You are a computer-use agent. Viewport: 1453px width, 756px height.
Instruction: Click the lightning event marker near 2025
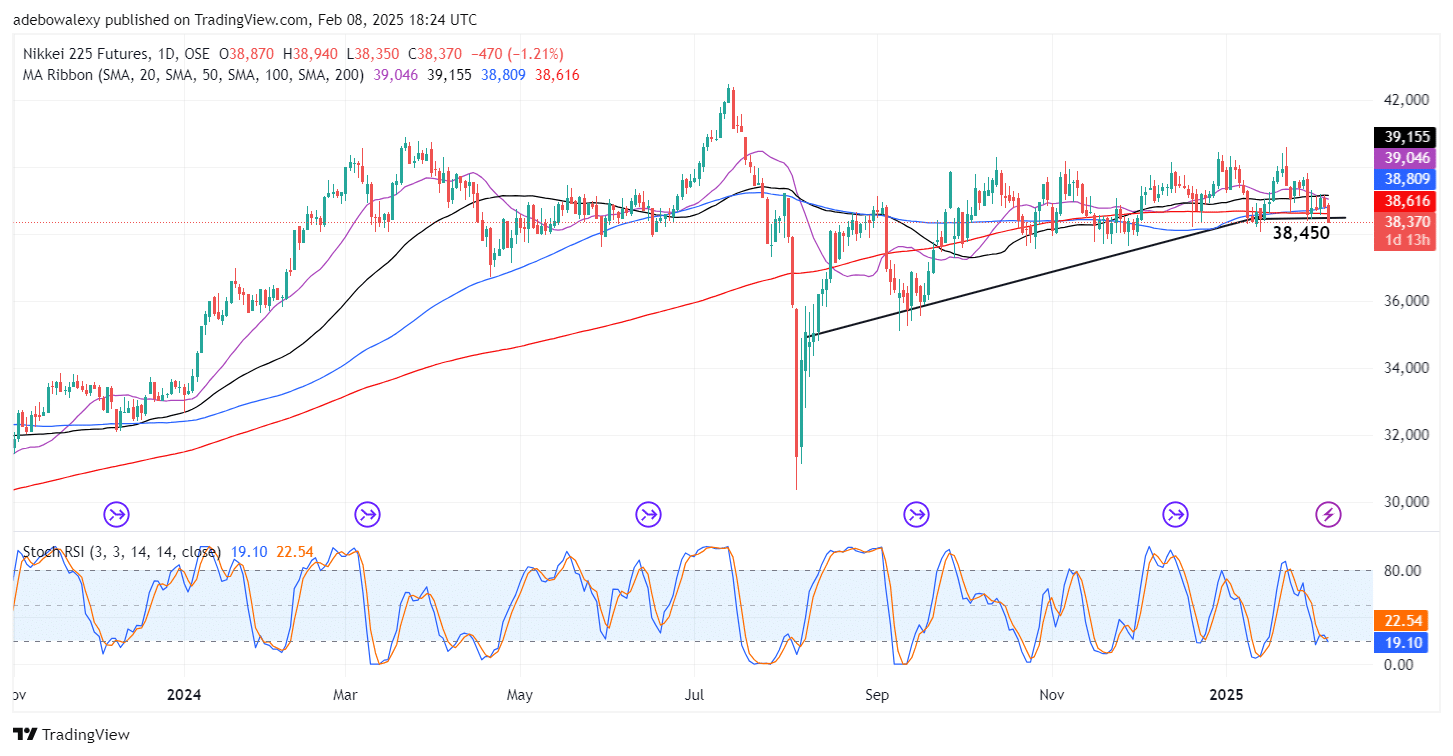pos(1328,515)
